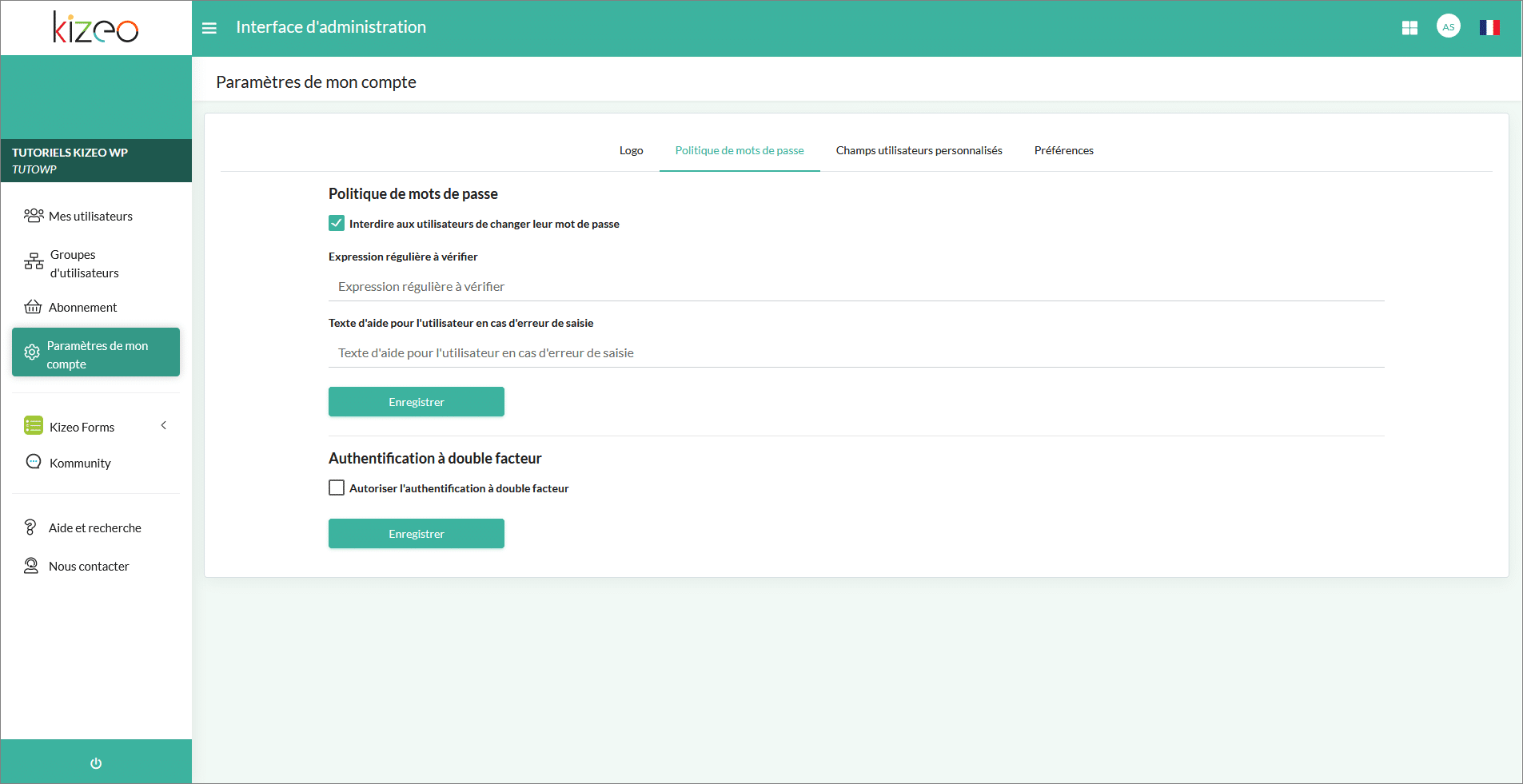Viewport: 1523px width, 784px height.
Task: Click the TUTORIELS KIZEO WP account name
Action: 70,152
